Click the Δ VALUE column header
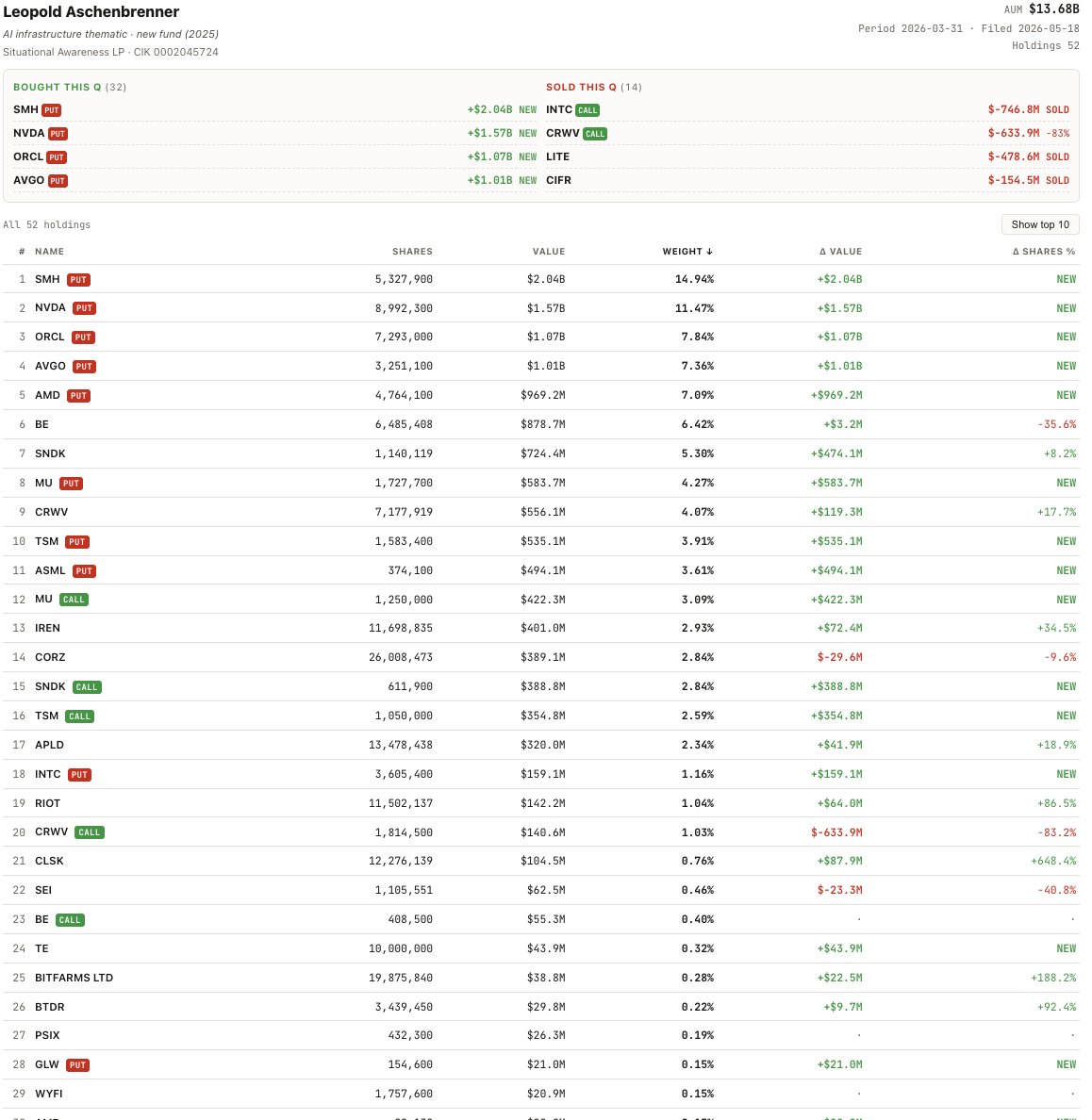 click(840, 252)
